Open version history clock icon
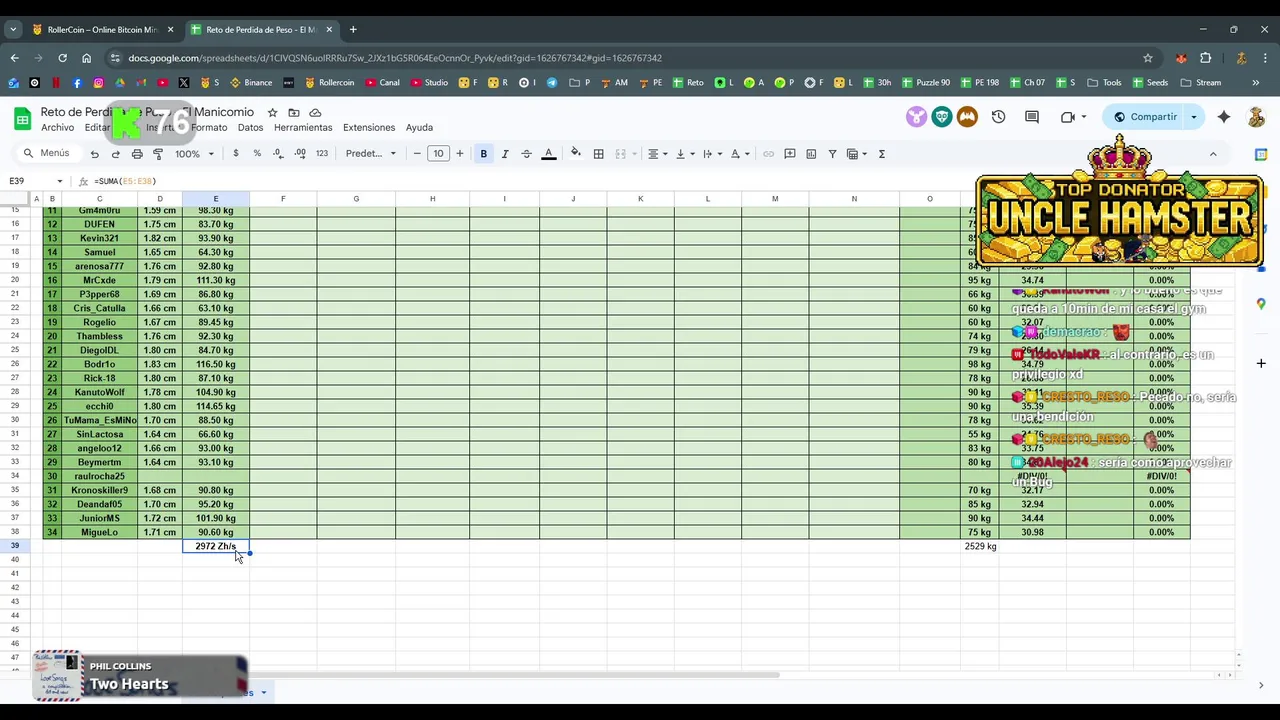This screenshot has width=1280, height=720. (998, 117)
